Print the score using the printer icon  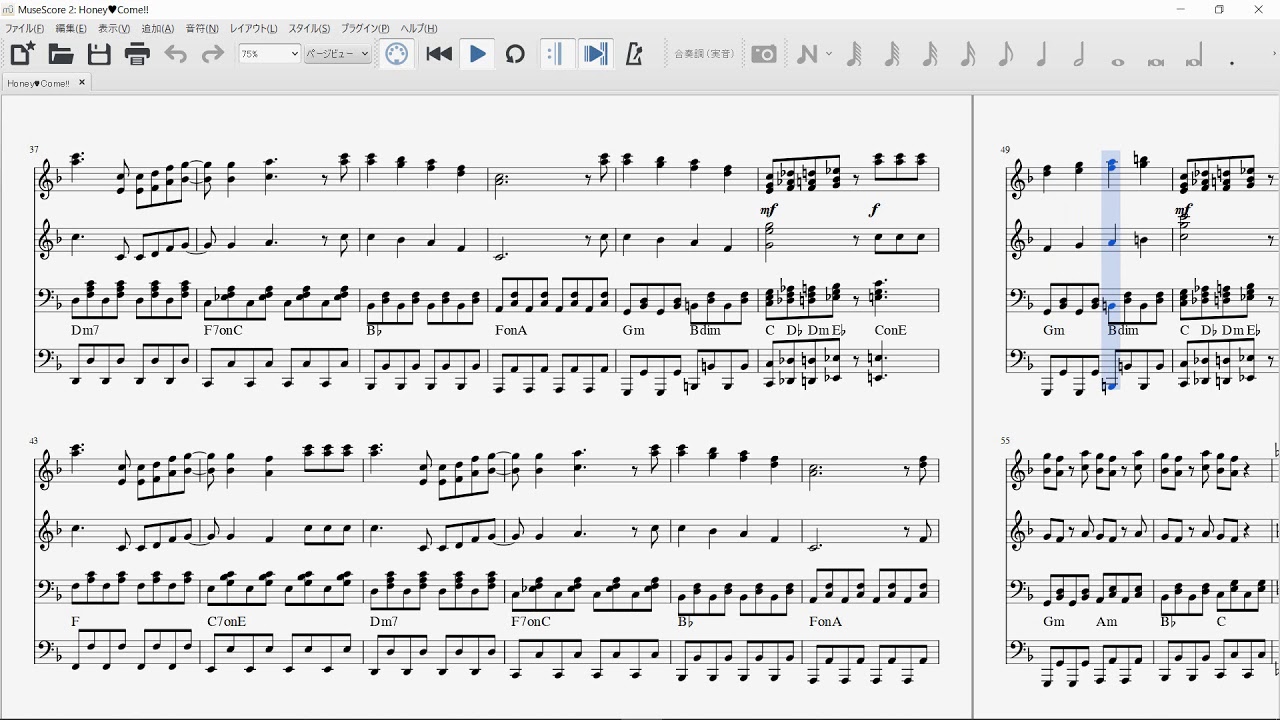point(137,54)
